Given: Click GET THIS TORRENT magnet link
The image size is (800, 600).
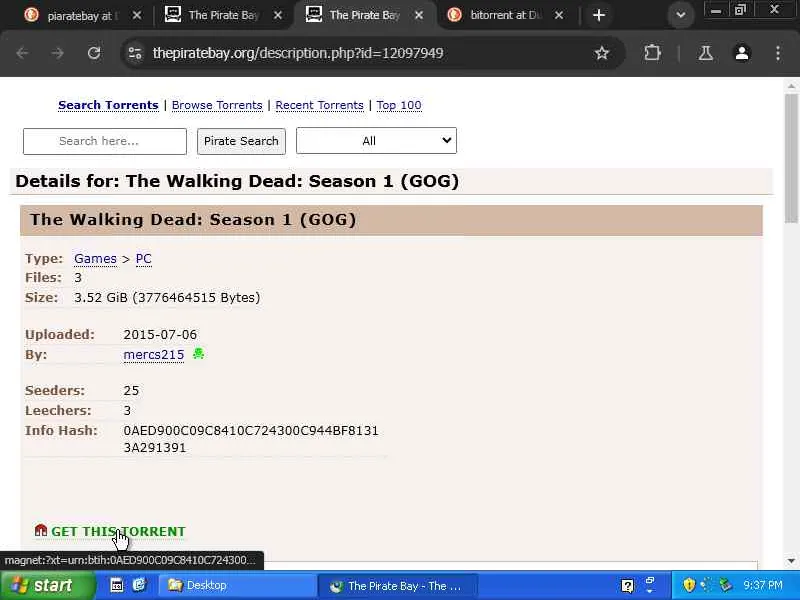Looking at the screenshot, I should pyautogui.click(x=118, y=531).
